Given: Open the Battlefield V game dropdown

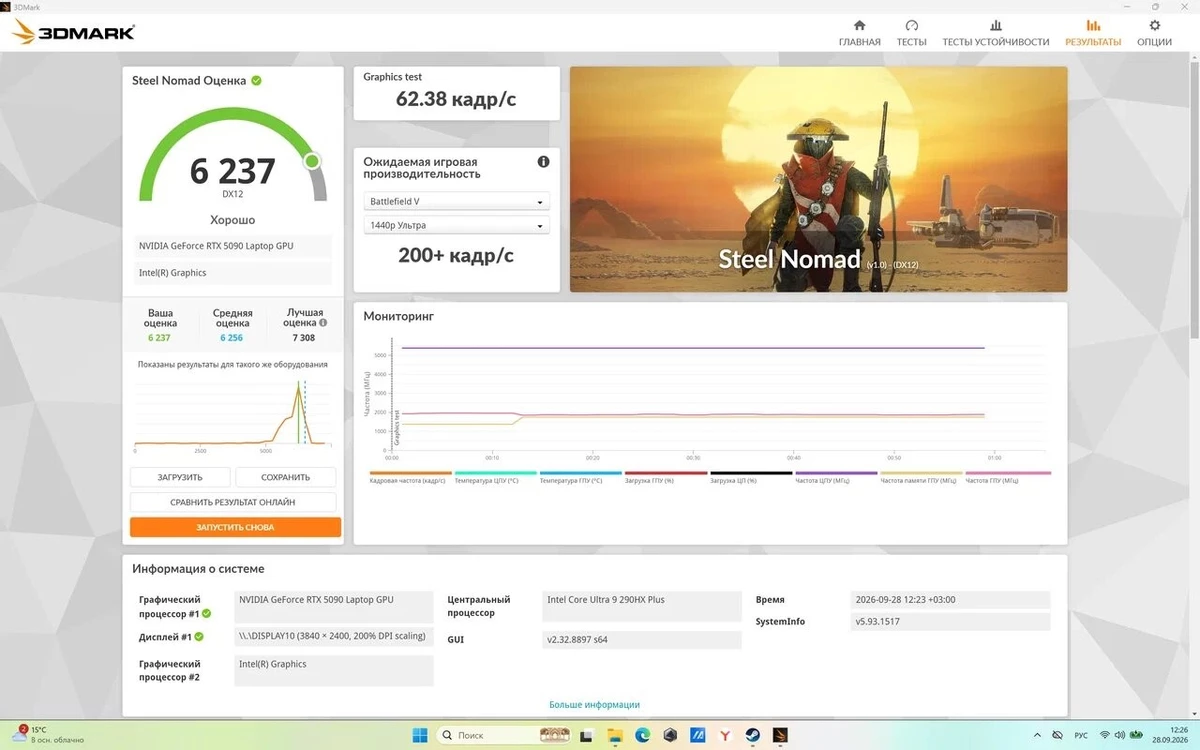Looking at the screenshot, I should pyautogui.click(x=456, y=201).
